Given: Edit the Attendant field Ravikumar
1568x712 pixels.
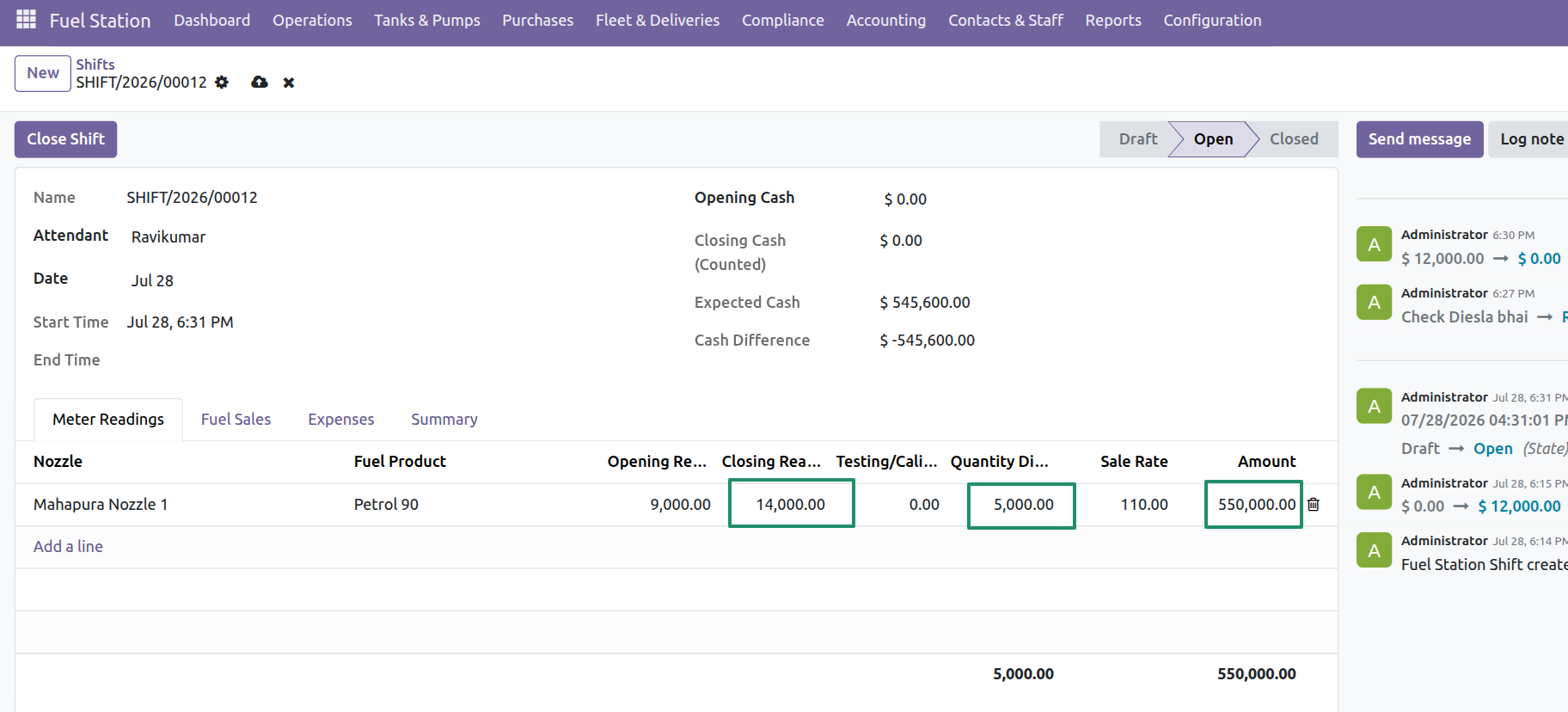Looking at the screenshot, I should tap(168, 237).
